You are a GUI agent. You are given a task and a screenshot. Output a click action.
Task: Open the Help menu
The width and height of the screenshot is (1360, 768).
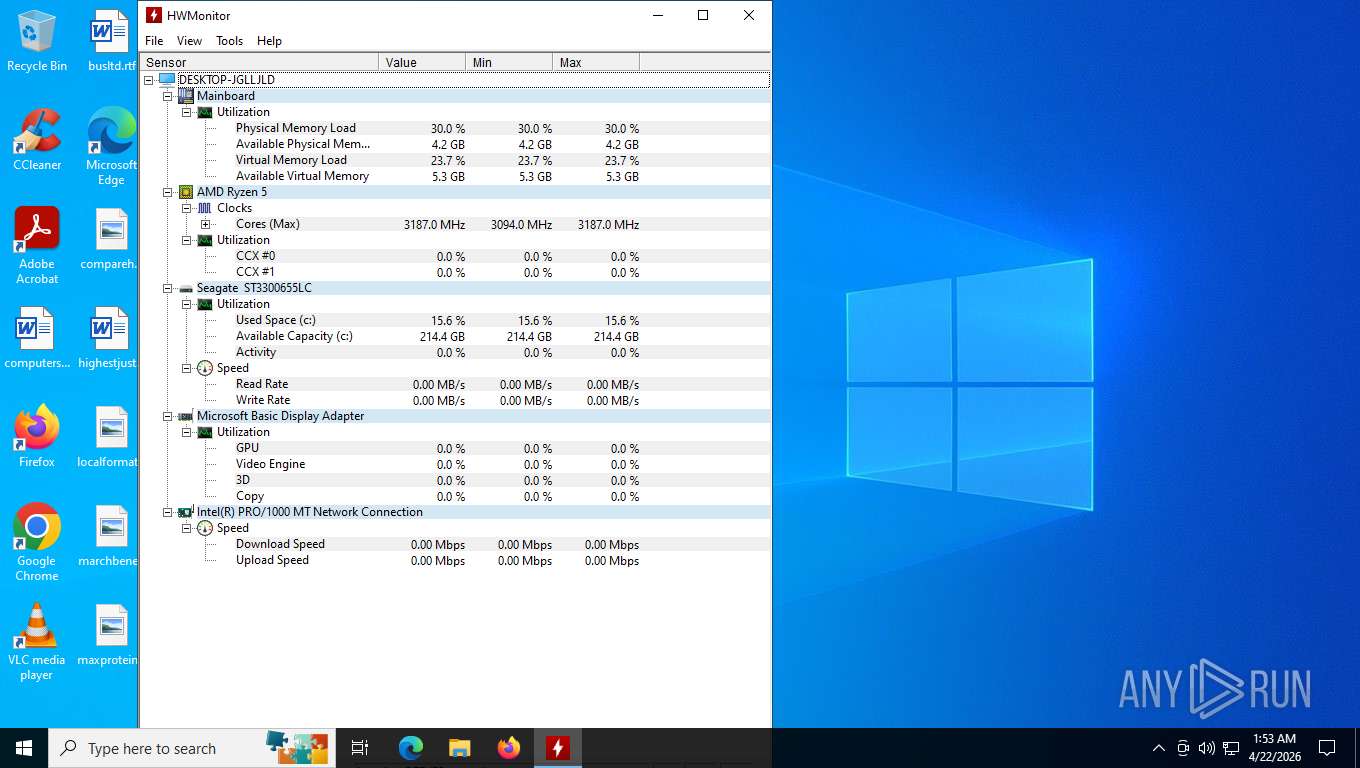[269, 41]
